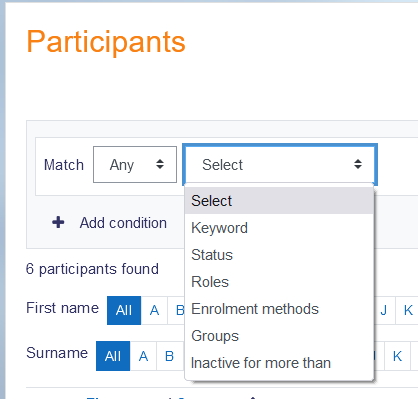Filter first name by letter J
418x399 pixels.
[384, 310]
